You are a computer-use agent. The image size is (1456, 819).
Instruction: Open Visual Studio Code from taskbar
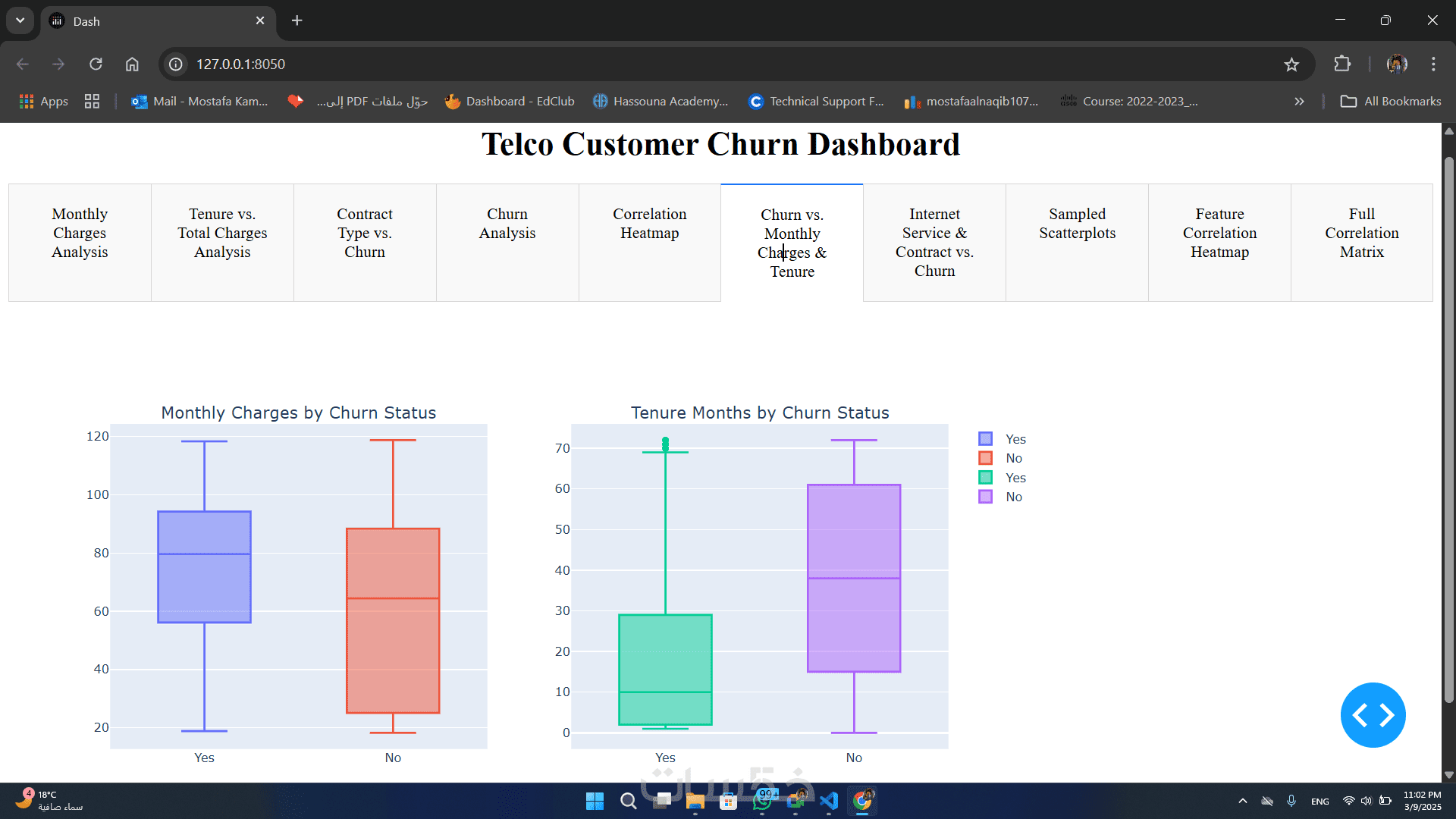click(x=829, y=801)
